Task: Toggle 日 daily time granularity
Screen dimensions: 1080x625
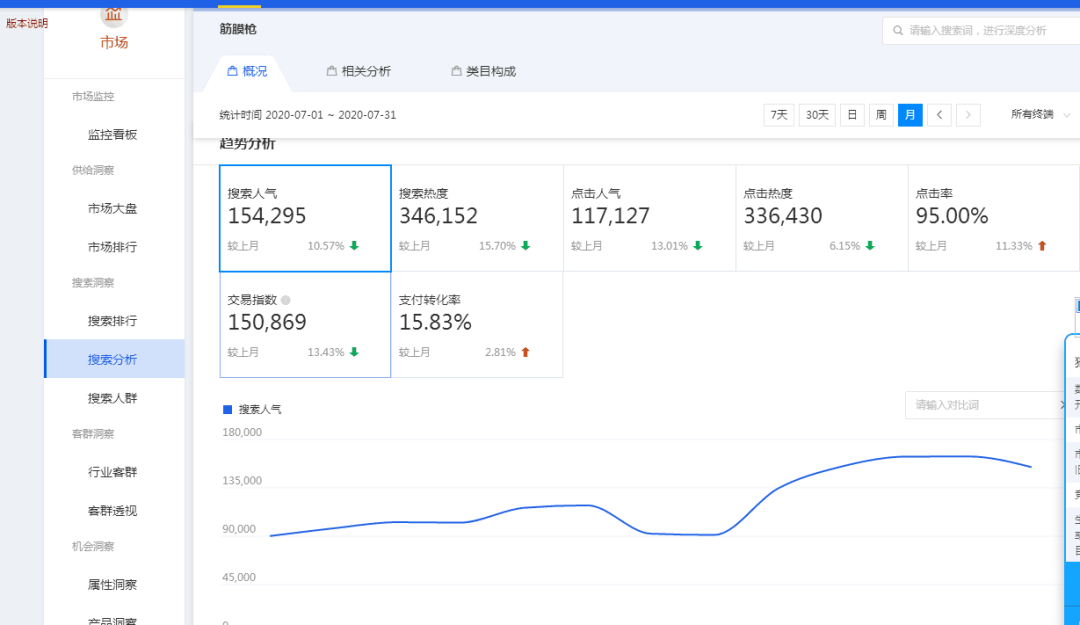Action: 852,115
